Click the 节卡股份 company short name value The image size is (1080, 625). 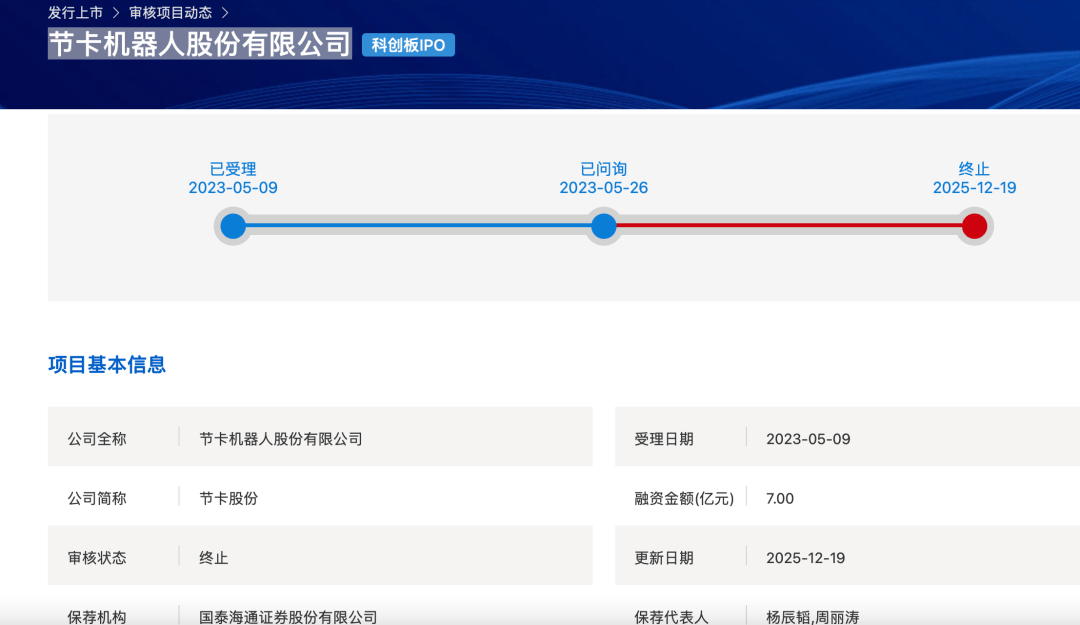[x=228, y=498]
